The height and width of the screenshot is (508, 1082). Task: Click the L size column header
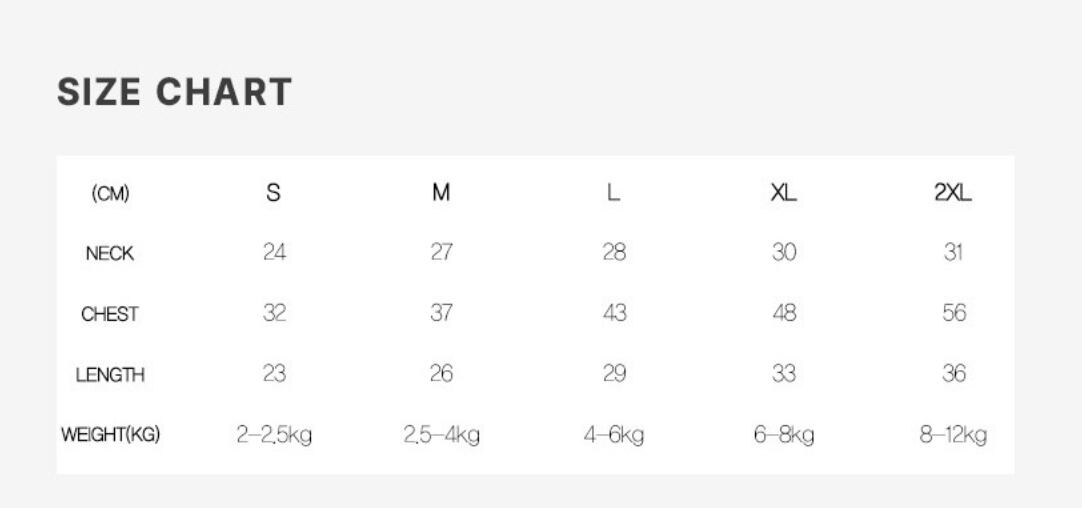pos(614,193)
